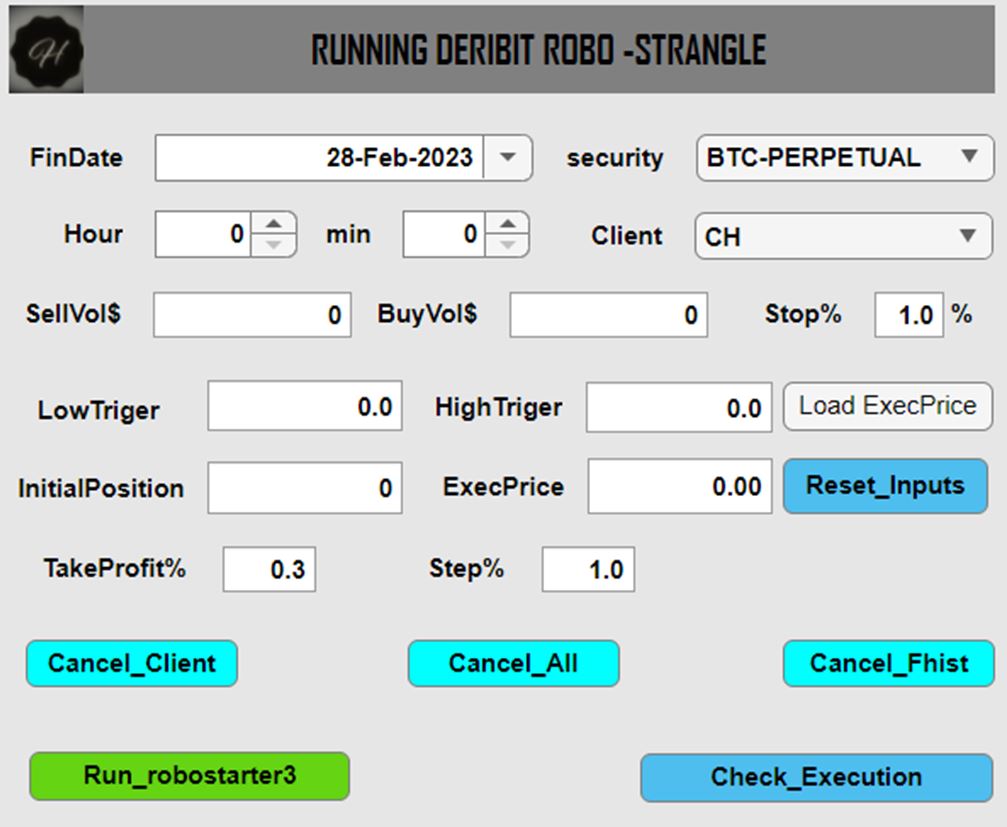Decrement the min spinner down arrow
Viewport: 1007px width, 827px height.
pyautogui.click(x=508, y=245)
